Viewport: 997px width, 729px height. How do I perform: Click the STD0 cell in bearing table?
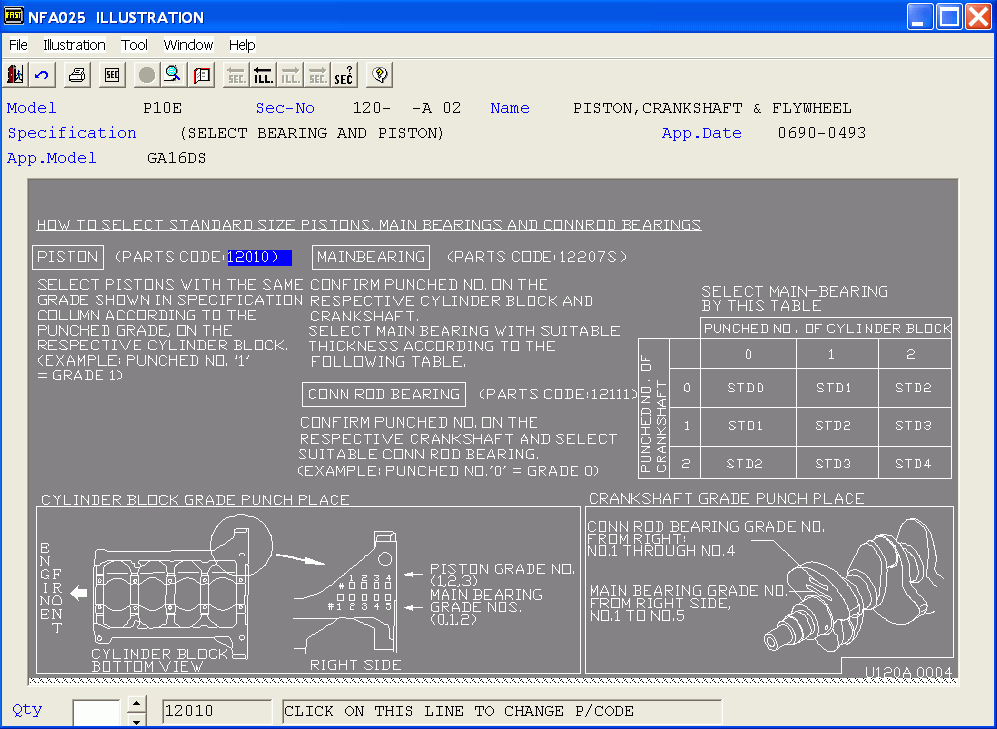coord(747,387)
